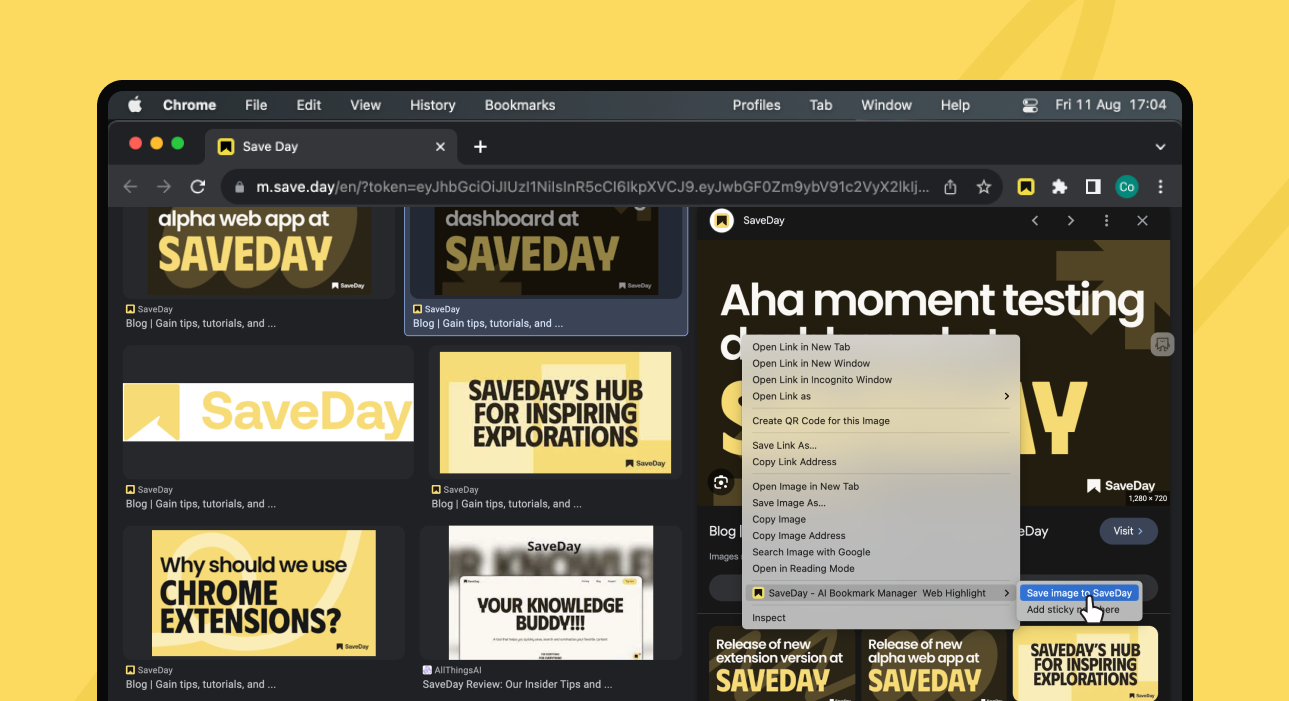Open the Chrome profile avatar
Viewport: 1289px width, 701px height.
[x=1127, y=187]
